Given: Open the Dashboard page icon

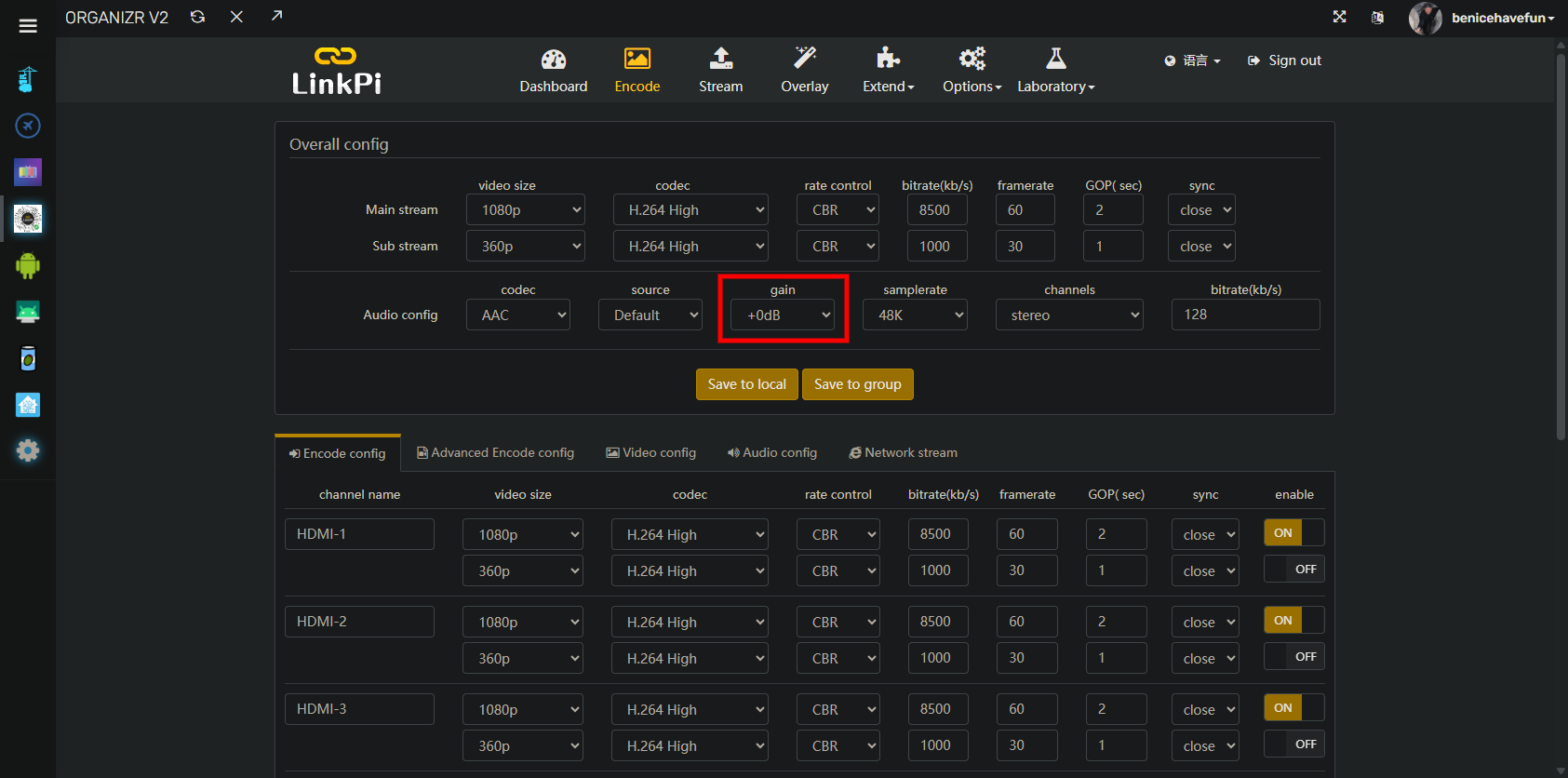Looking at the screenshot, I should 554,60.
